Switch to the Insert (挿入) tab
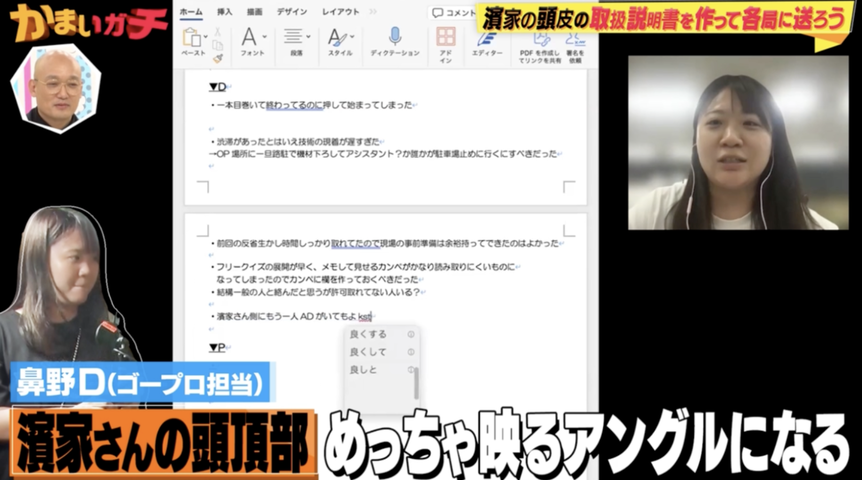Screen dimensions: 862x480 pyautogui.click(x=224, y=12)
